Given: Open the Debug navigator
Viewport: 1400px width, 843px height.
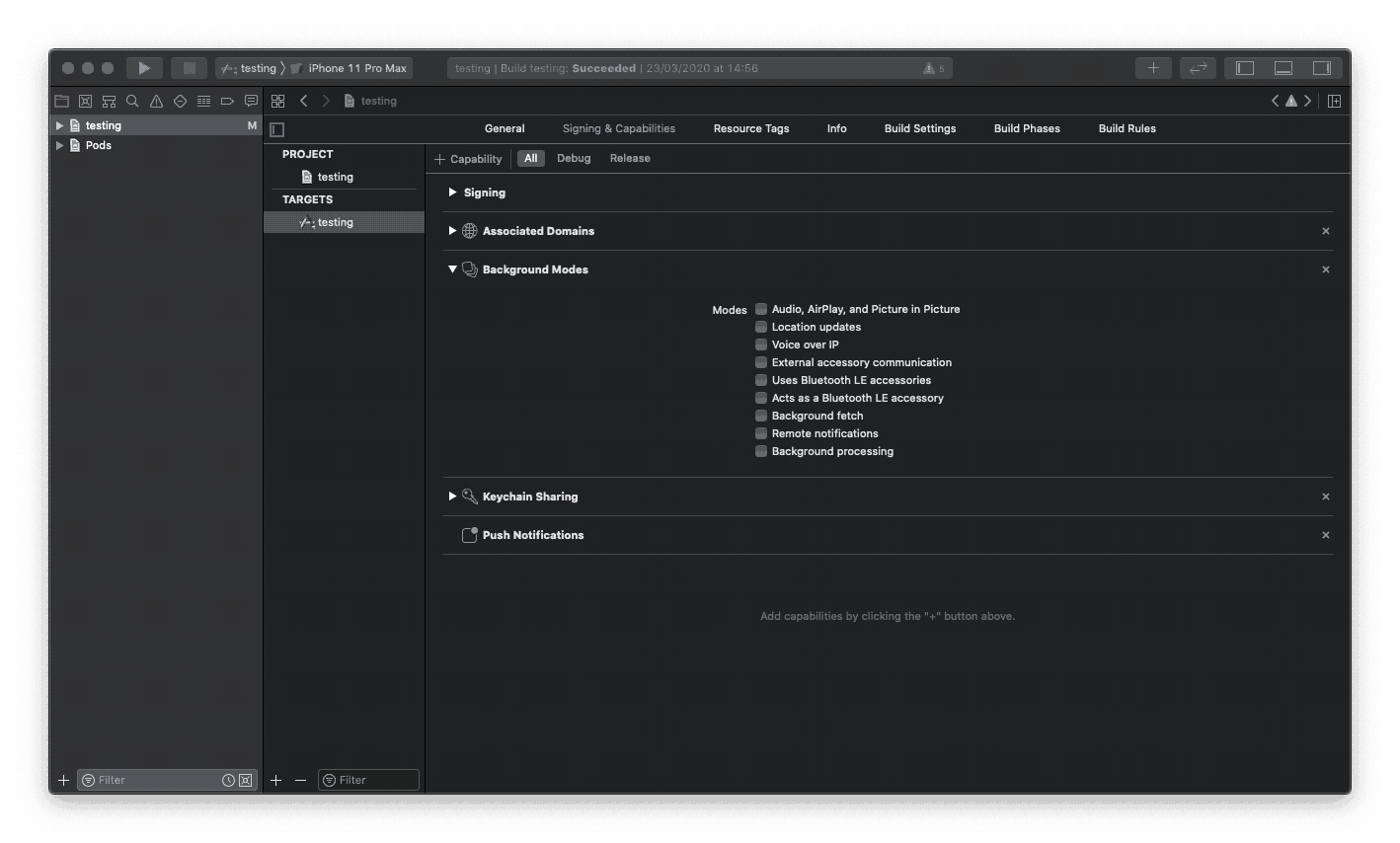Looking at the screenshot, I should [x=203, y=101].
